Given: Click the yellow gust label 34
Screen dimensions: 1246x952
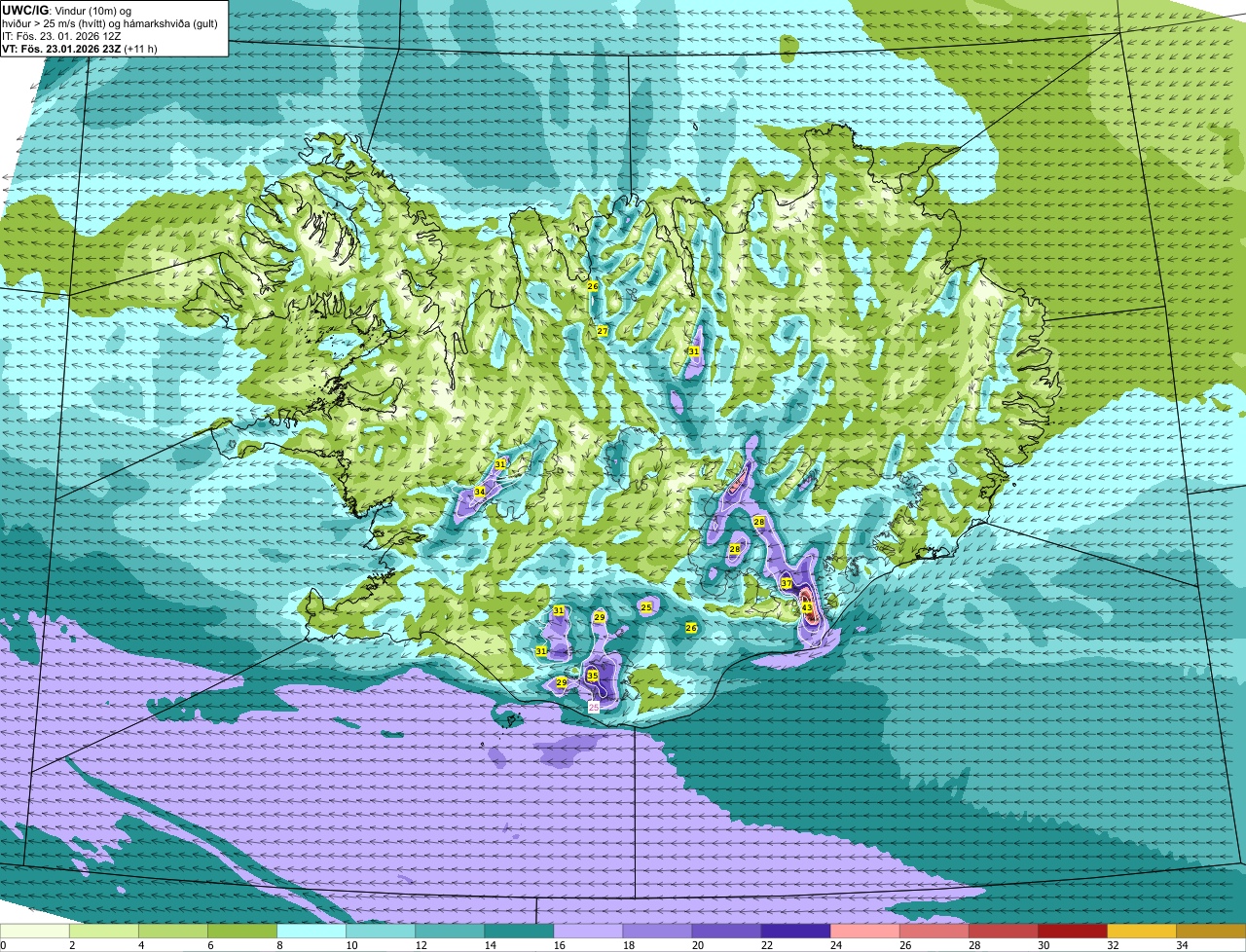Looking at the screenshot, I should coord(480,492).
